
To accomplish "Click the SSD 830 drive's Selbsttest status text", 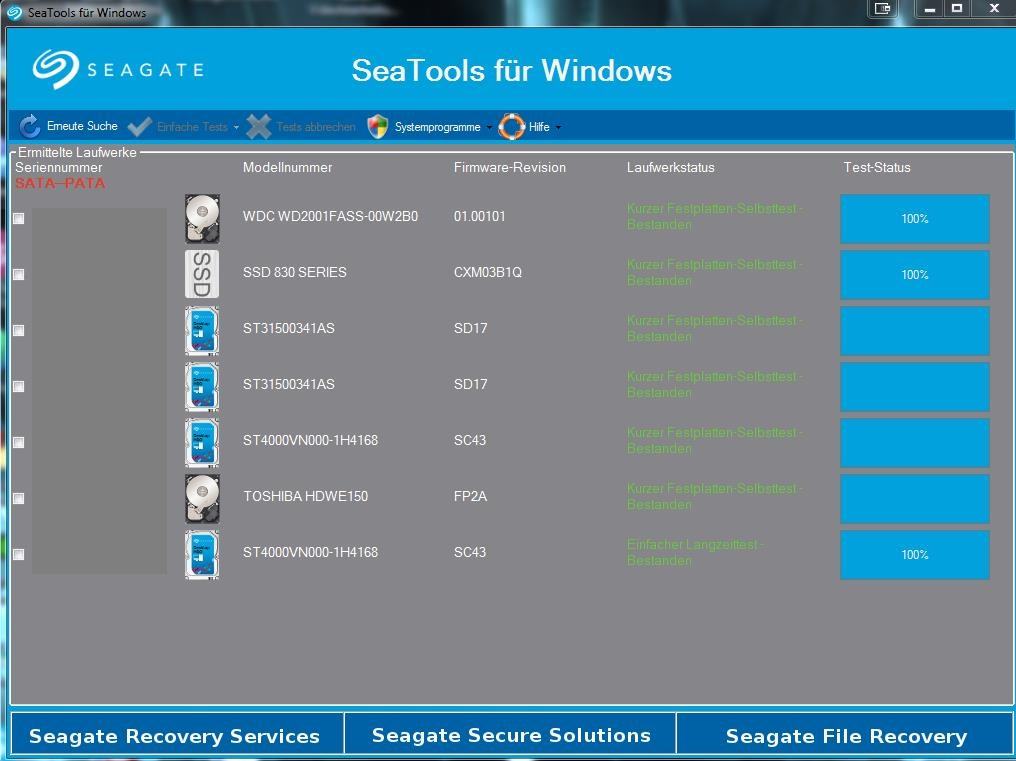I will coord(715,272).
